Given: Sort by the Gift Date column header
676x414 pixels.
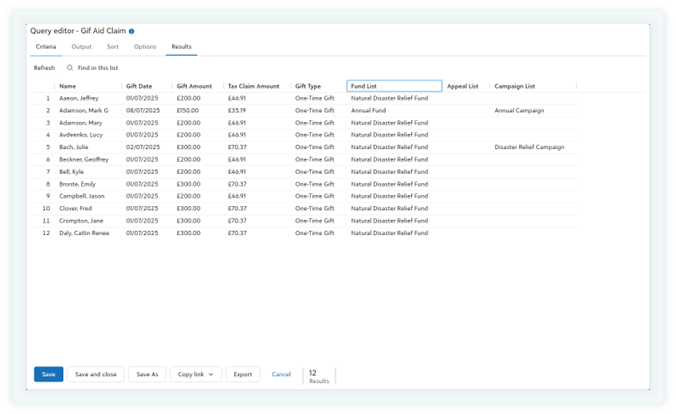Looking at the screenshot, I should tap(139, 86).
